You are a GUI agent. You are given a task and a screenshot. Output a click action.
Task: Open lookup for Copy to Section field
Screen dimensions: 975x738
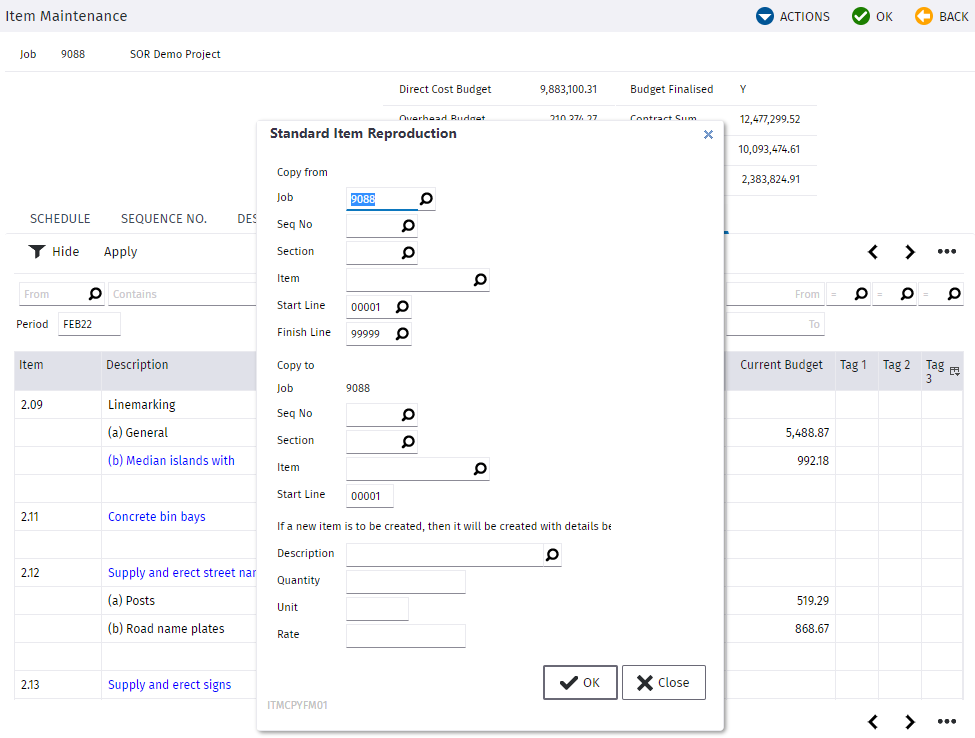click(408, 441)
